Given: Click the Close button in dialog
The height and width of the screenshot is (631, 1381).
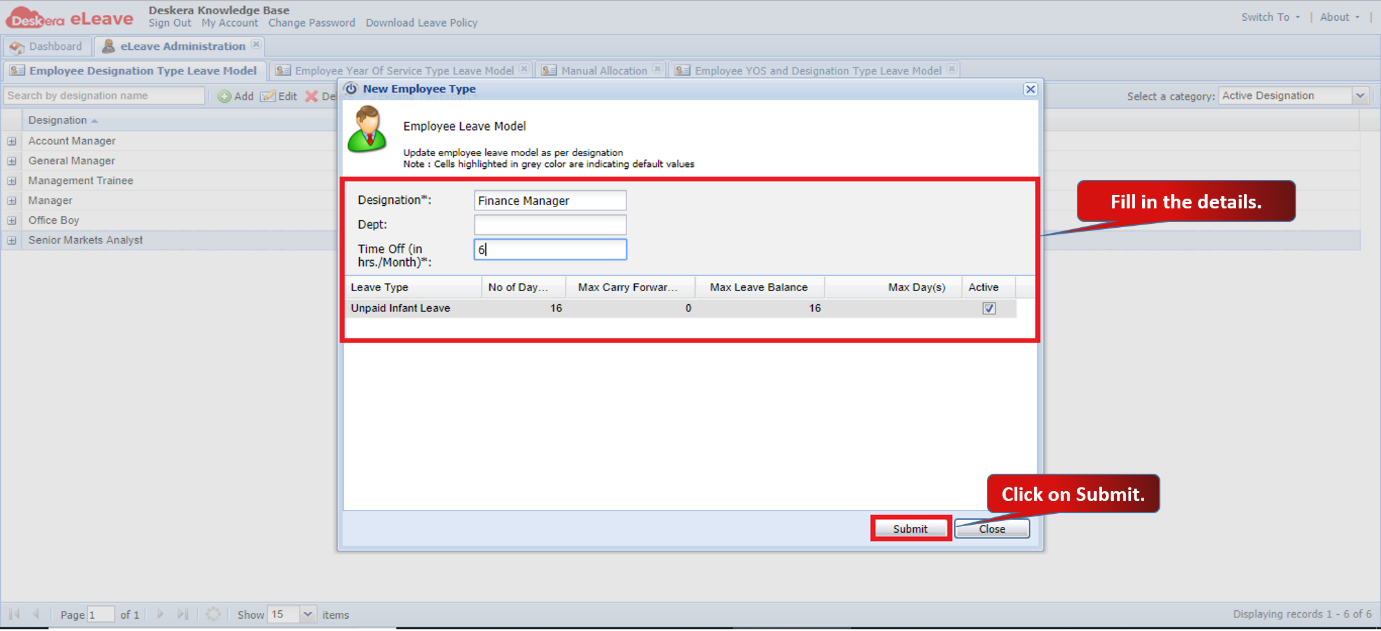Looking at the screenshot, I should click(x=992, y=529).
